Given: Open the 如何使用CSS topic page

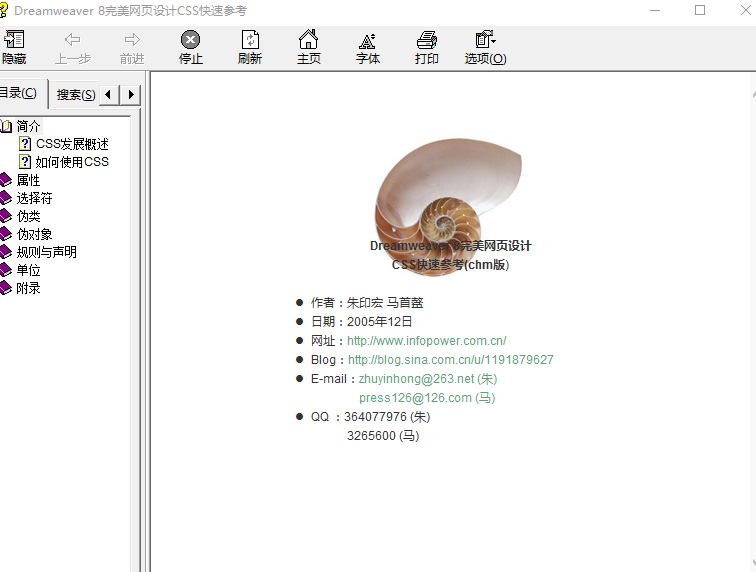Looking at the screenshot, I should coord(72,162).
